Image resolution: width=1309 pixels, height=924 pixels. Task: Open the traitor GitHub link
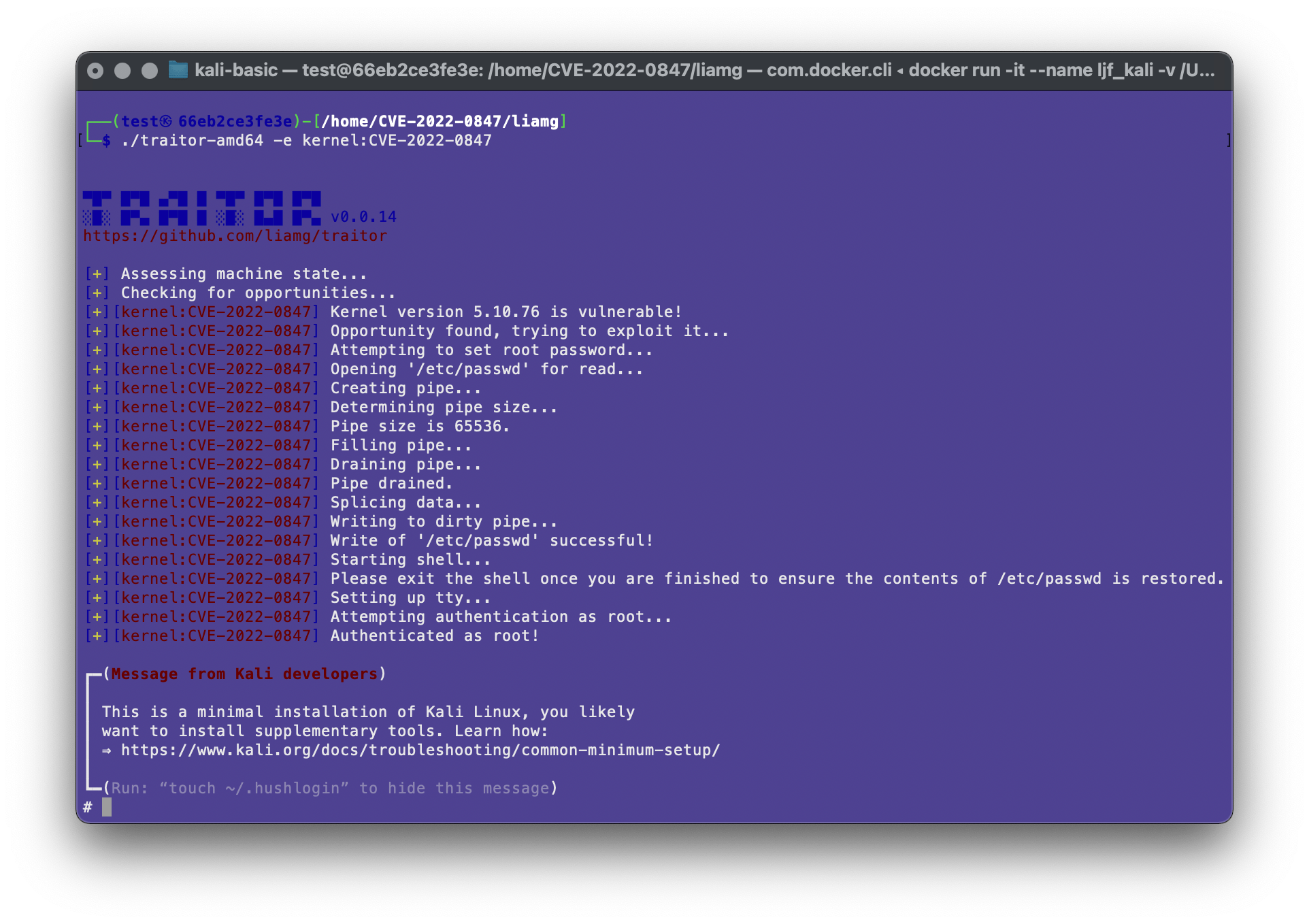coord(235,235)
